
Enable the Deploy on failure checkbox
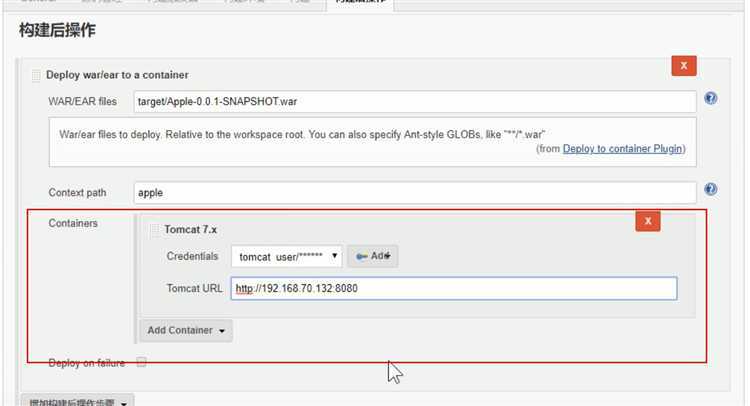click(x=141, y=362)
